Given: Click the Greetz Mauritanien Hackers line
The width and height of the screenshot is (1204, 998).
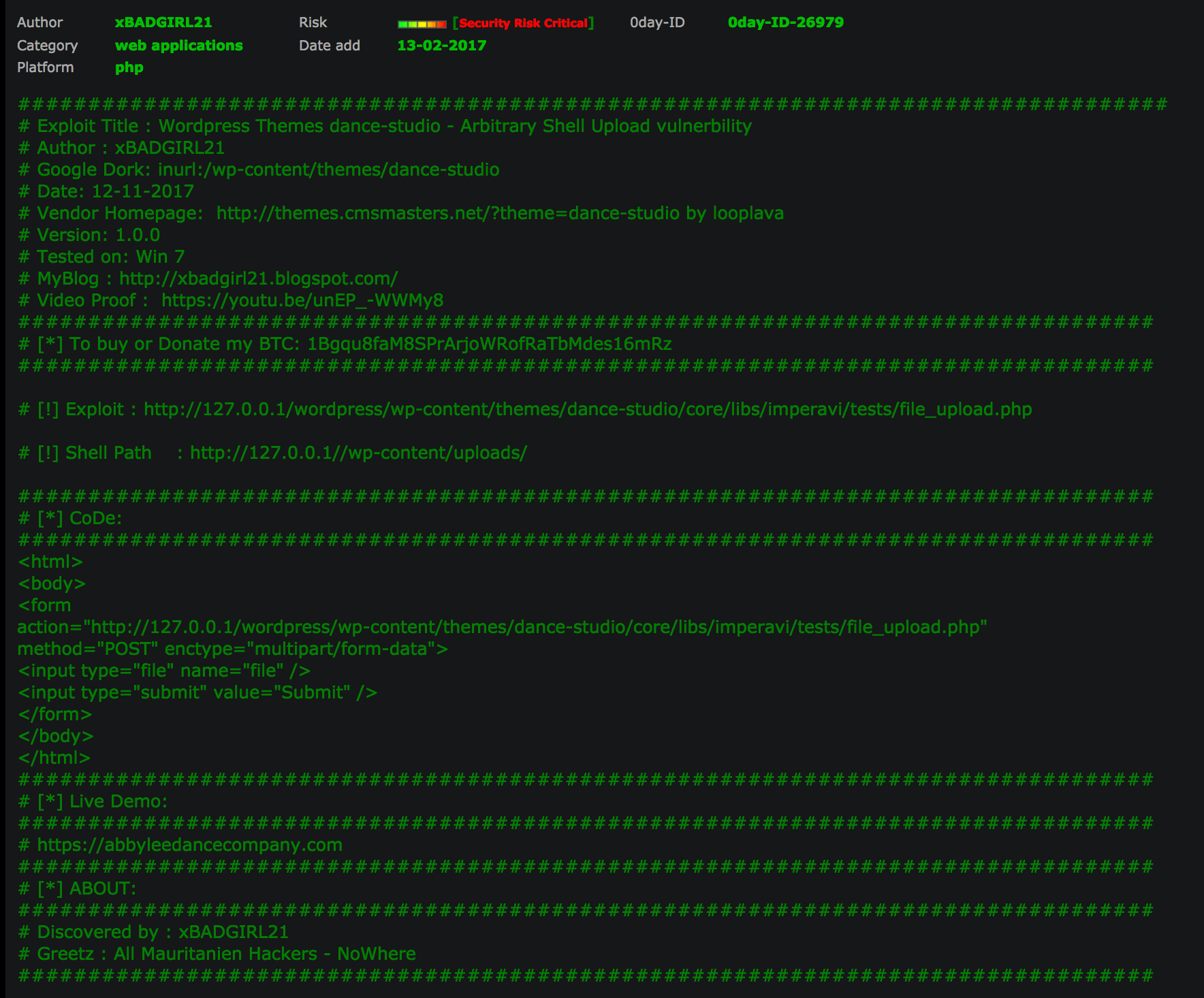Looking at the screenshot, I should 217,954.
